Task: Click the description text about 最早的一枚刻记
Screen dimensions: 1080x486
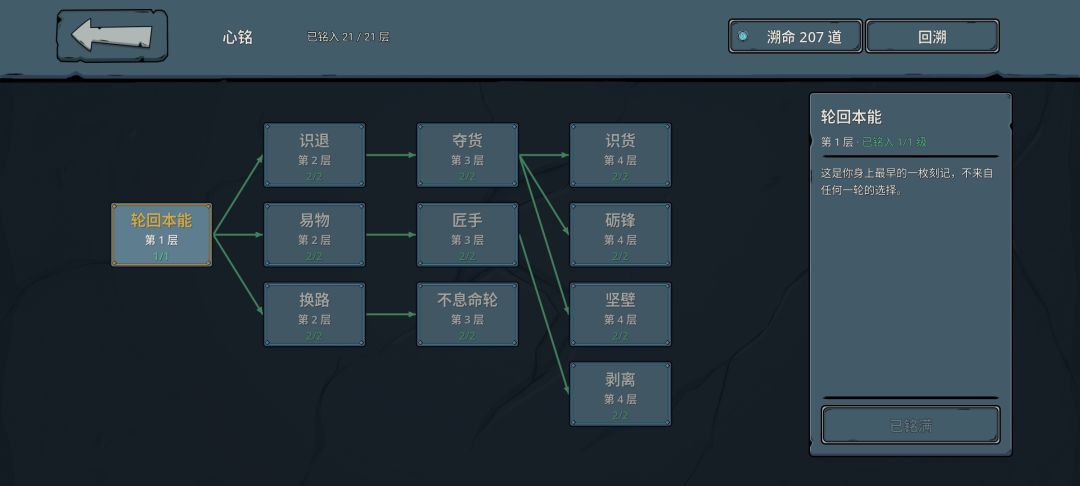Action: click(x=906, y=181)
